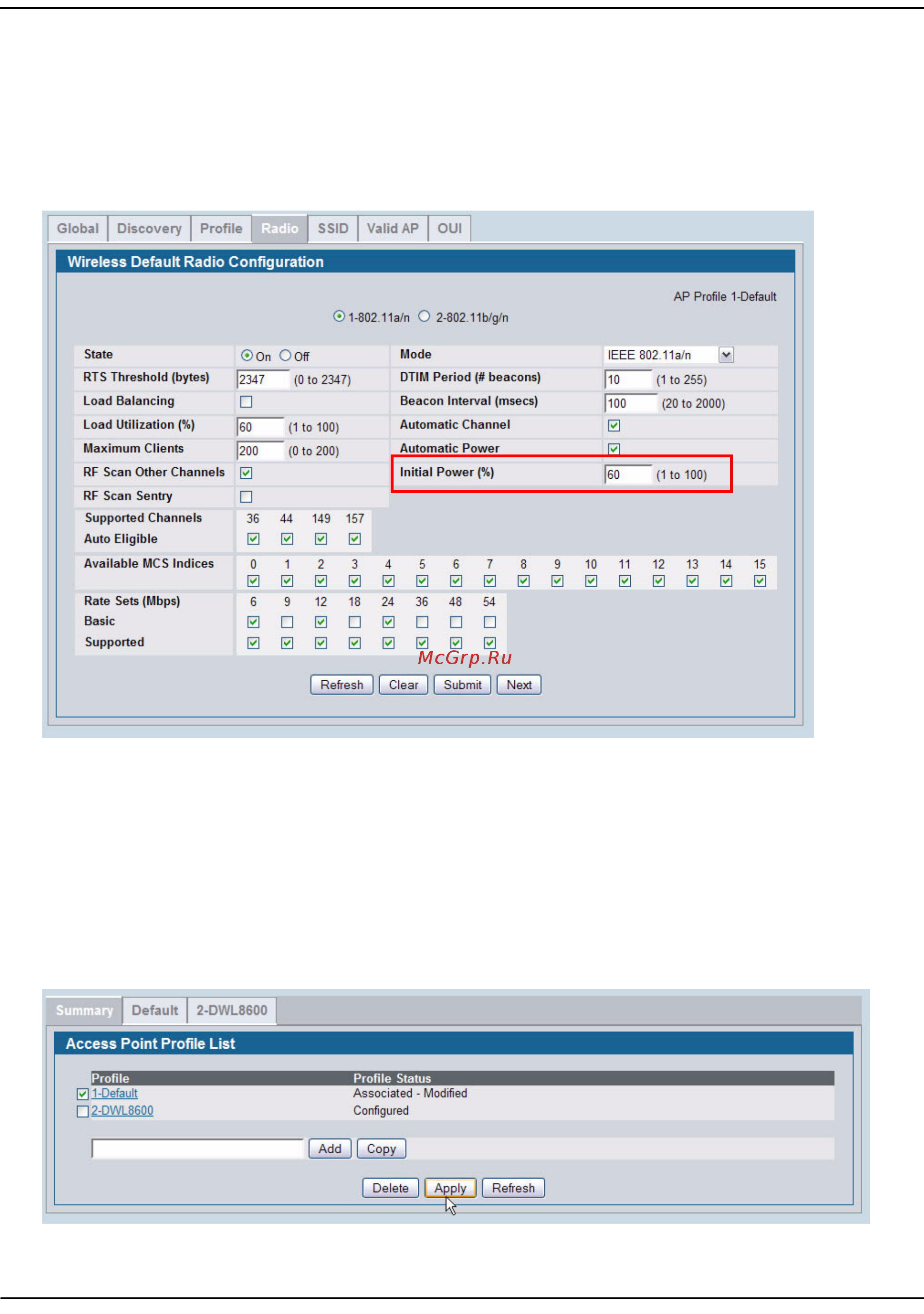924x1314 pixels.
Task: Enable Basic rate 36 Mbps checkbox
Action: point(422,621)
